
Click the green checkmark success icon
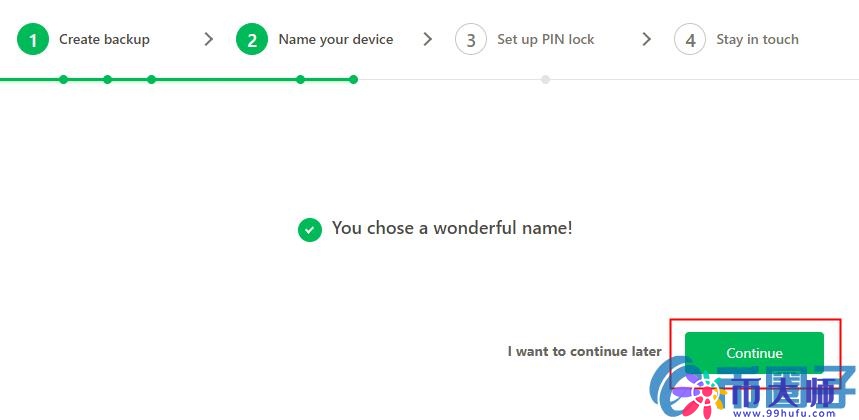310,229
